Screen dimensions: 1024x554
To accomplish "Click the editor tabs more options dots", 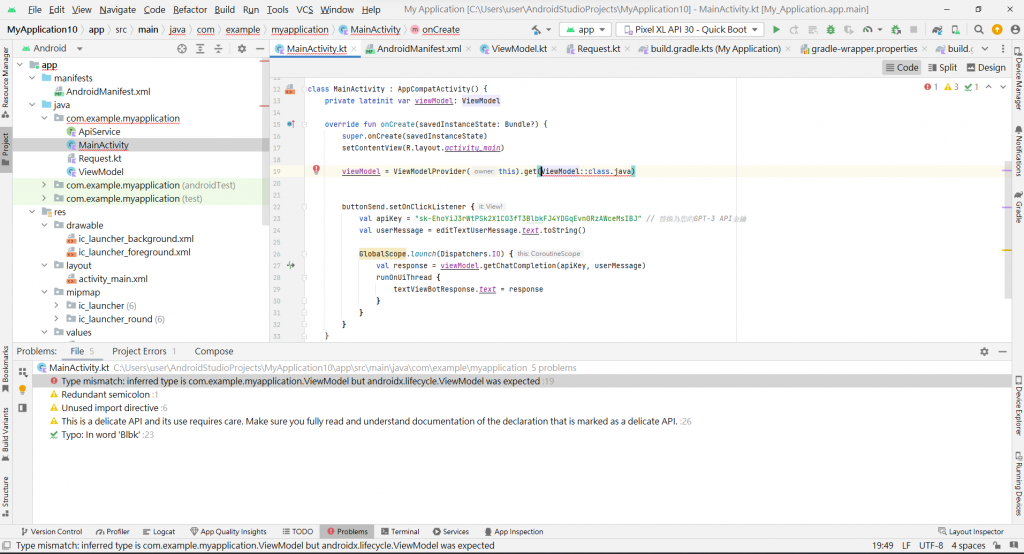I will point(1003,49).
